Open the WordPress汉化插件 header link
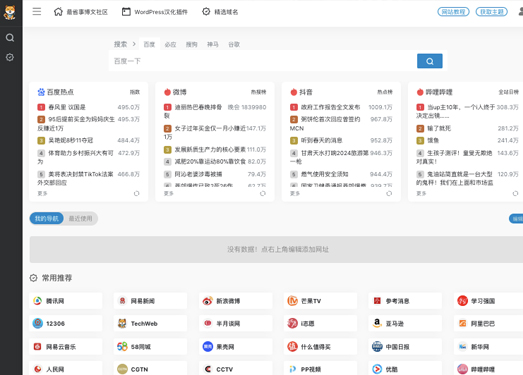Screen dimensions: 523x375 (154, 12)
